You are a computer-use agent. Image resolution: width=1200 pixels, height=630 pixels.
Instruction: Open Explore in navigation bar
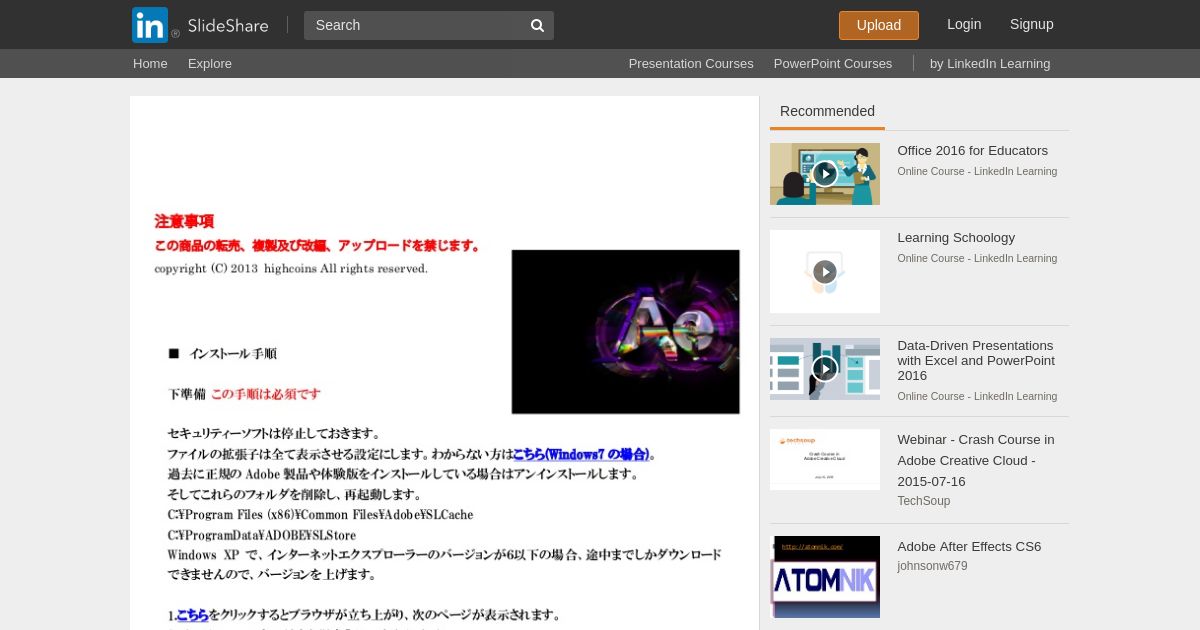(210, 63)
